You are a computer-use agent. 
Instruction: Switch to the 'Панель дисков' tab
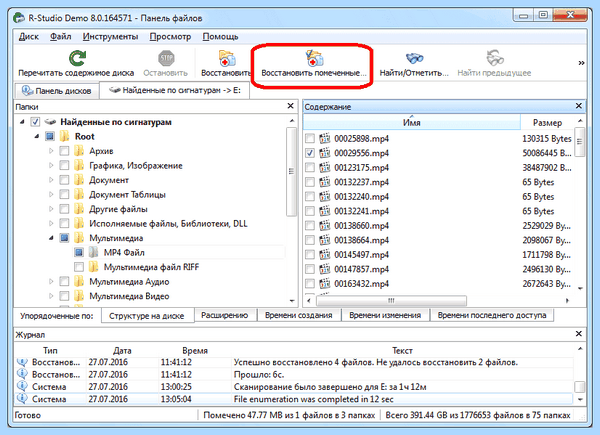[x=57, y=91]
